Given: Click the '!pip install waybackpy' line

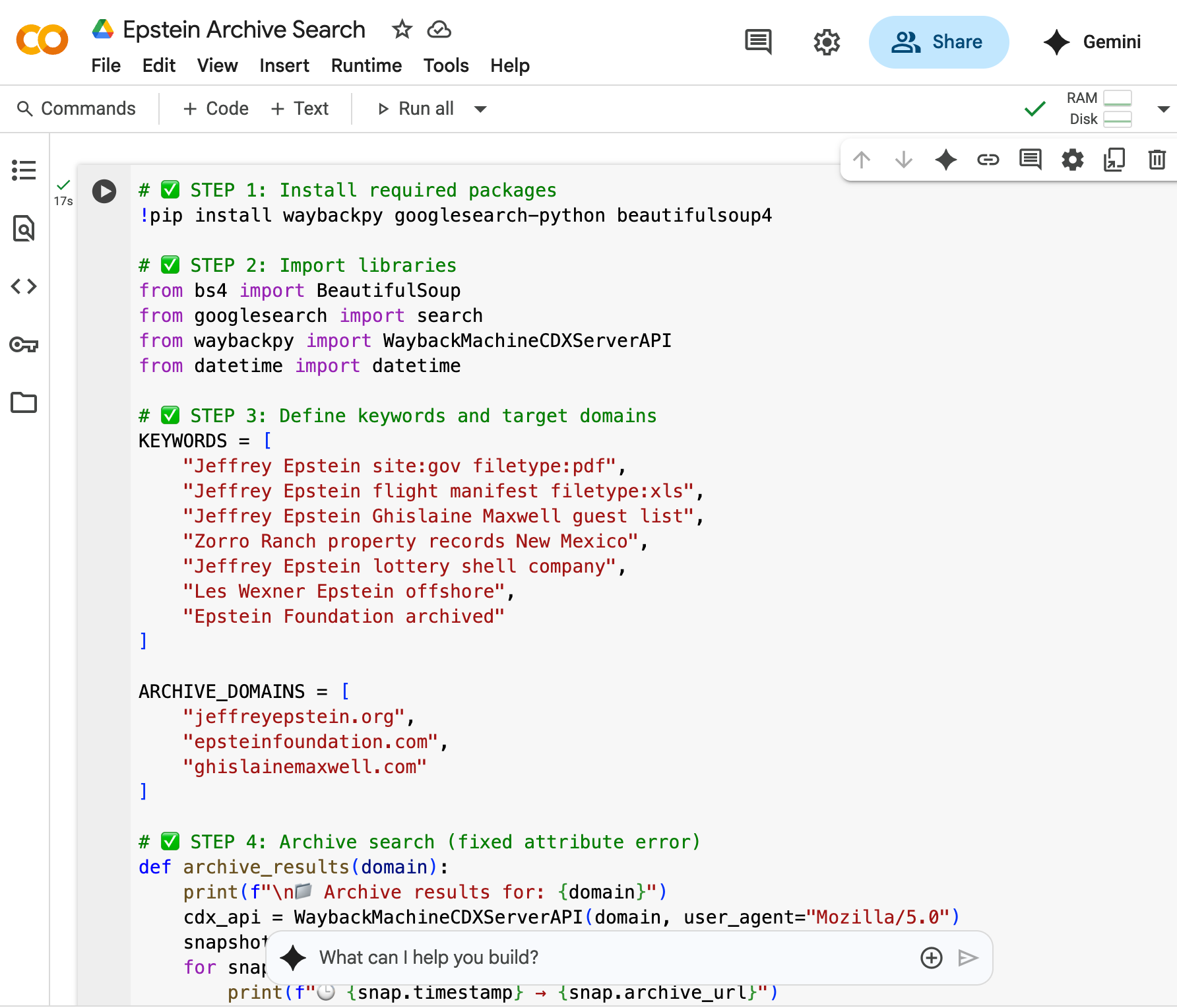Looking at the screenshot, I should point(455,215).
